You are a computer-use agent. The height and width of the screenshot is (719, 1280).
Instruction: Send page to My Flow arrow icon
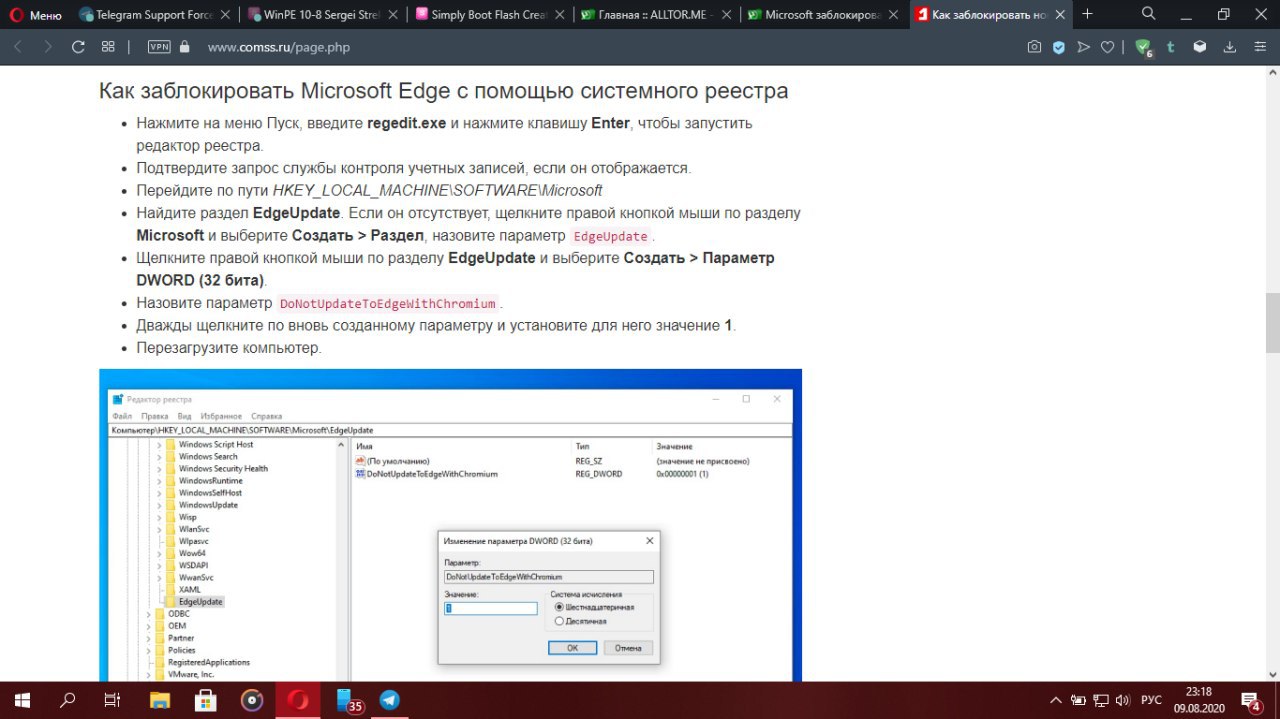1083,47
